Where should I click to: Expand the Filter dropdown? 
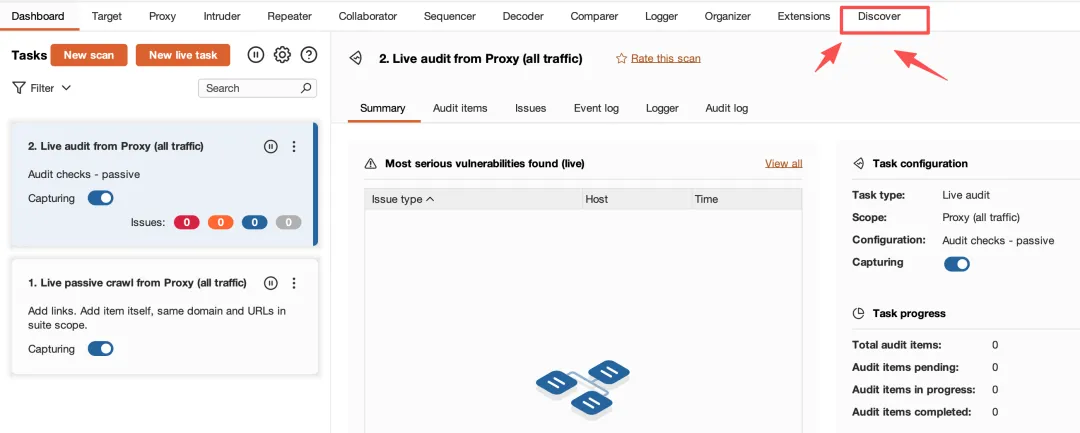[x=42, y=88]
